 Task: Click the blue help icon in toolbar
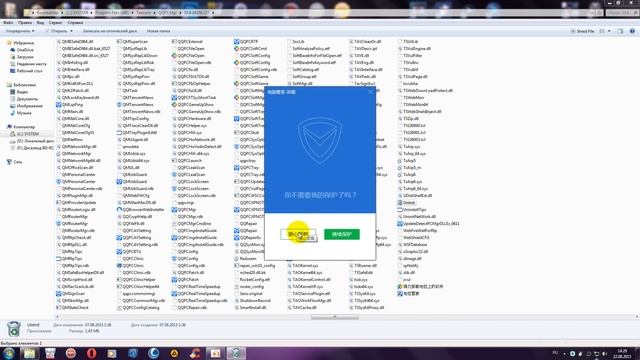[632, 31]
